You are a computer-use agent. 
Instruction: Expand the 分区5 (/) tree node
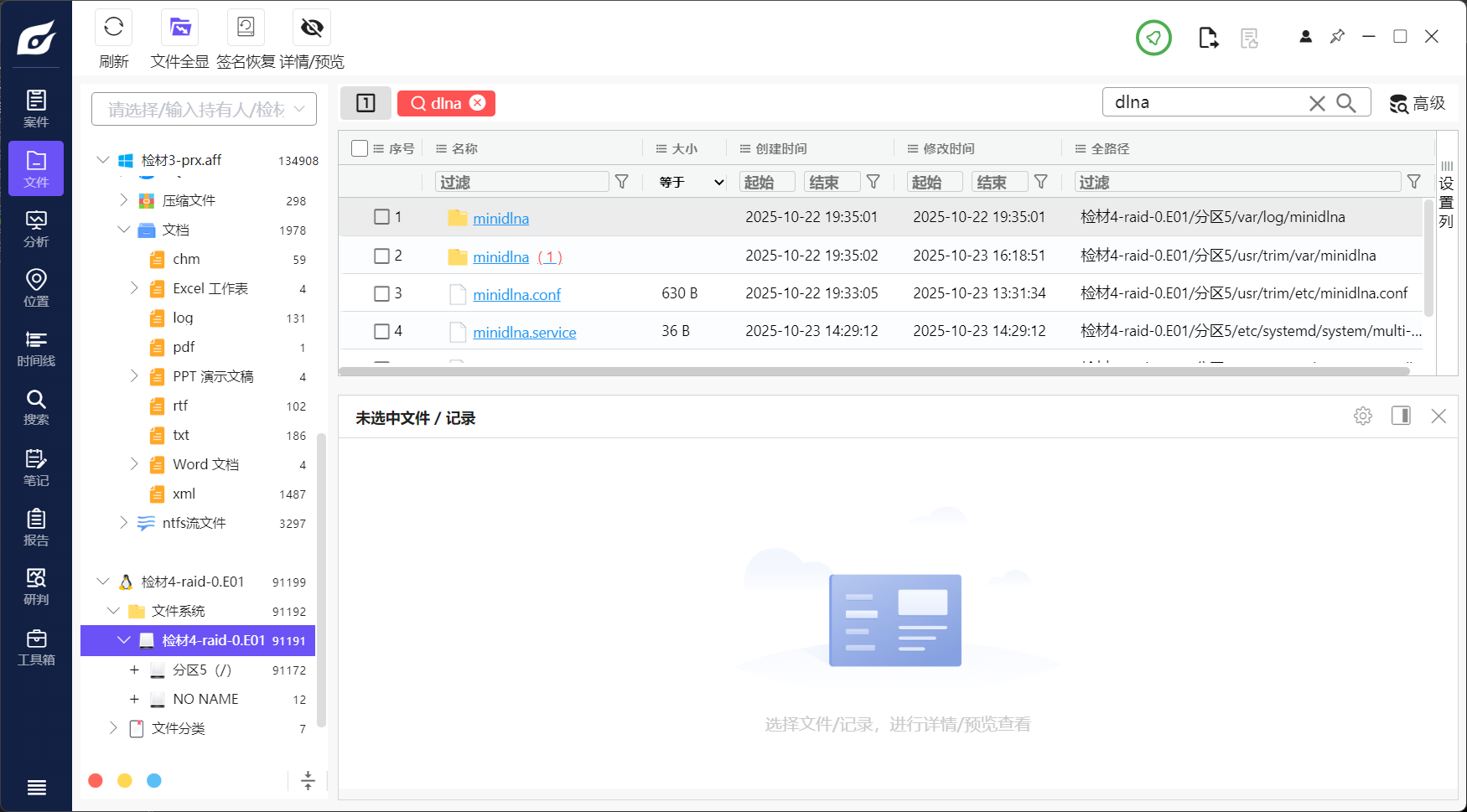(135, 670)
